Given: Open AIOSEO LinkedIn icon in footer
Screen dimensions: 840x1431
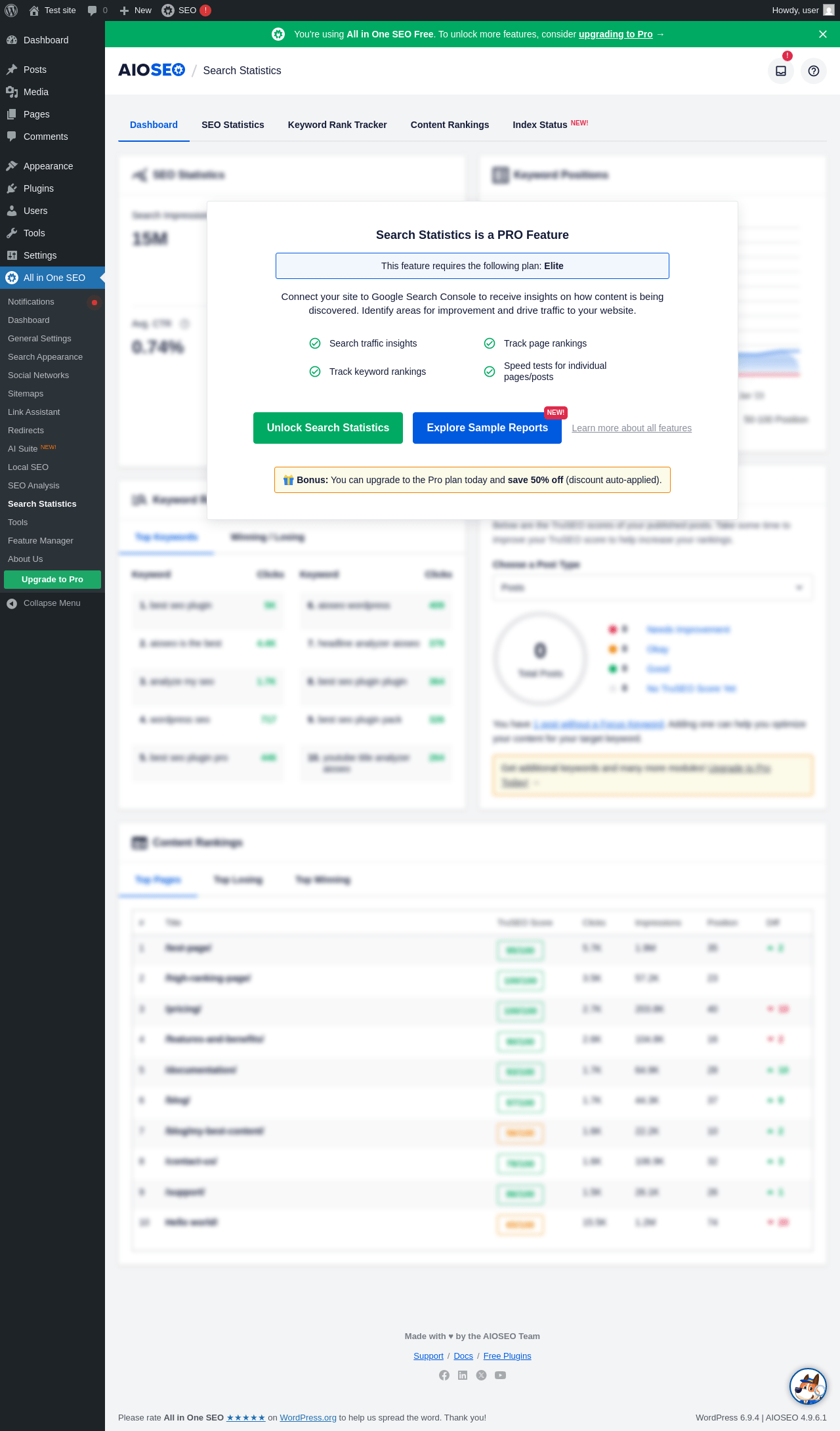Looking at the screenshot, I should coord(463,1375).
